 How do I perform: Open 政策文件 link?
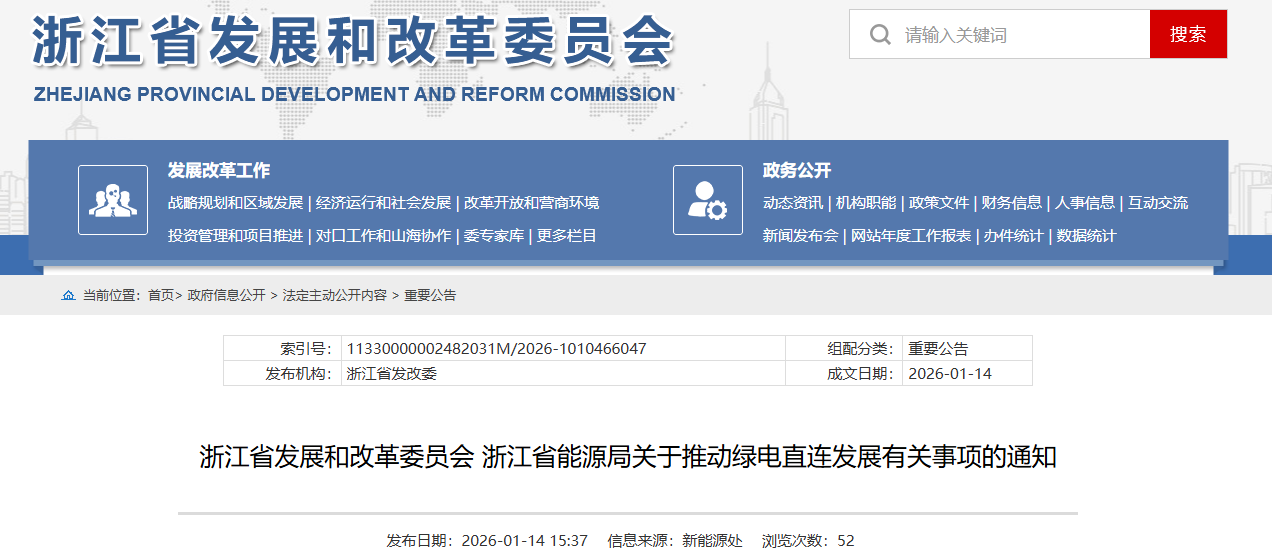click(x=939, y=203)
